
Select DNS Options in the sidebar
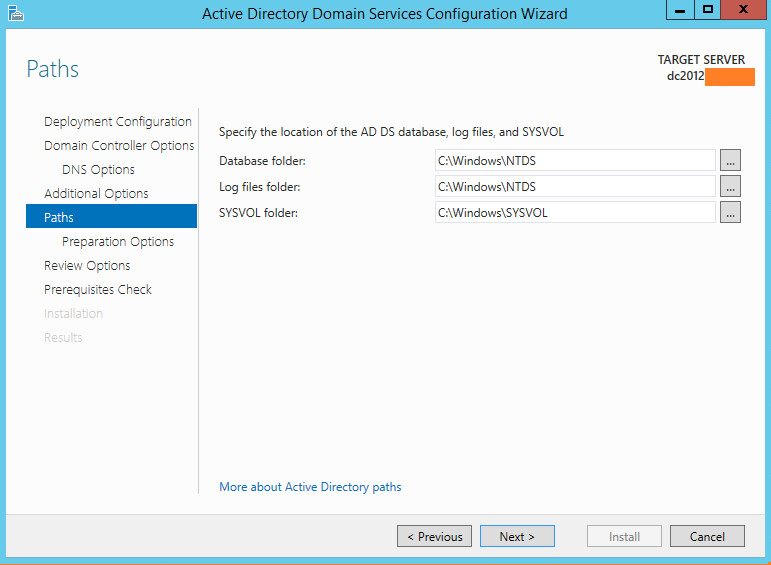click(x=98, y=170)
